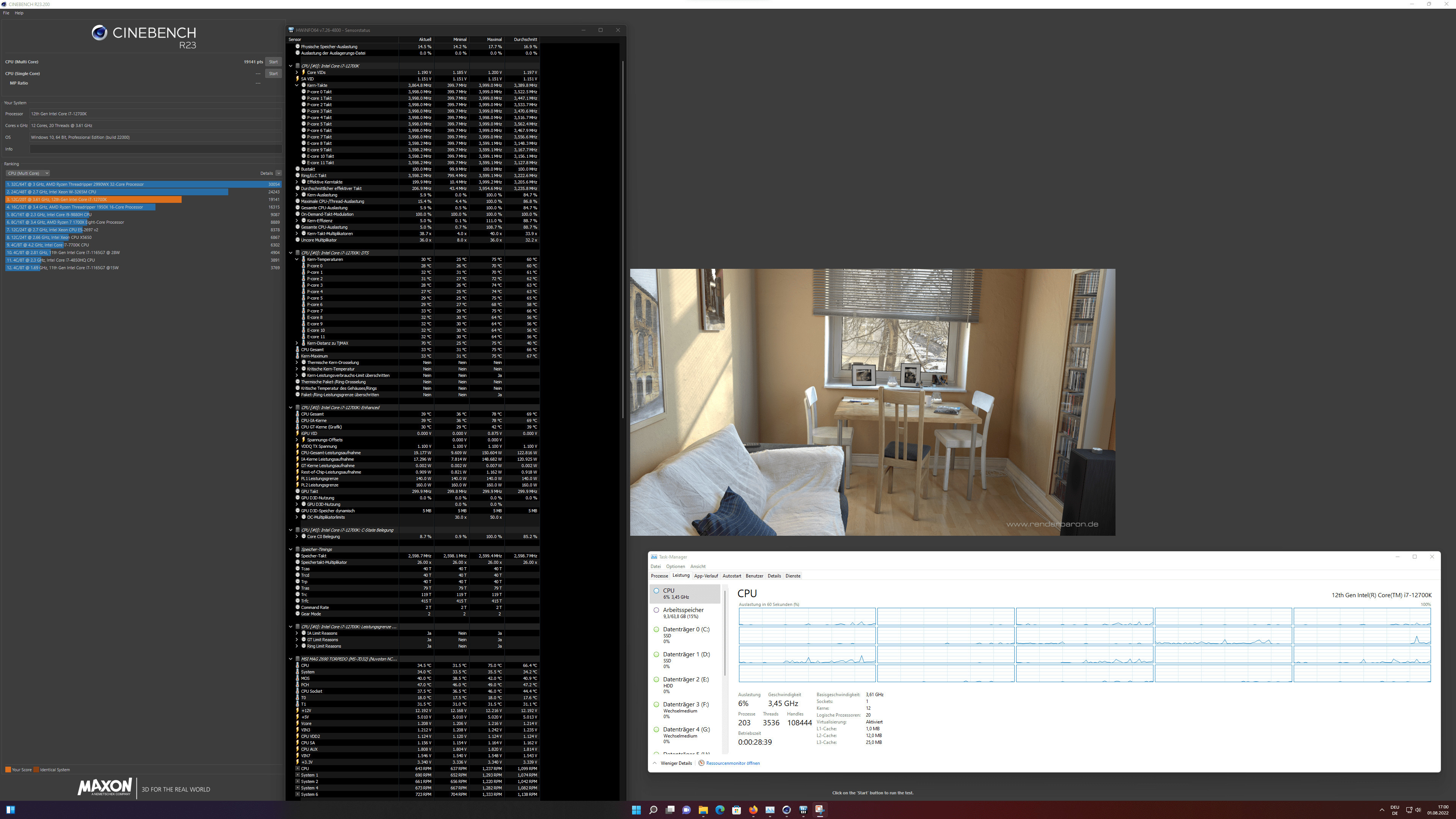The width and height of the screenshot is (1456, 819).
Task: Switch to the Dienste tab
Action: click(x=793, y=576)
